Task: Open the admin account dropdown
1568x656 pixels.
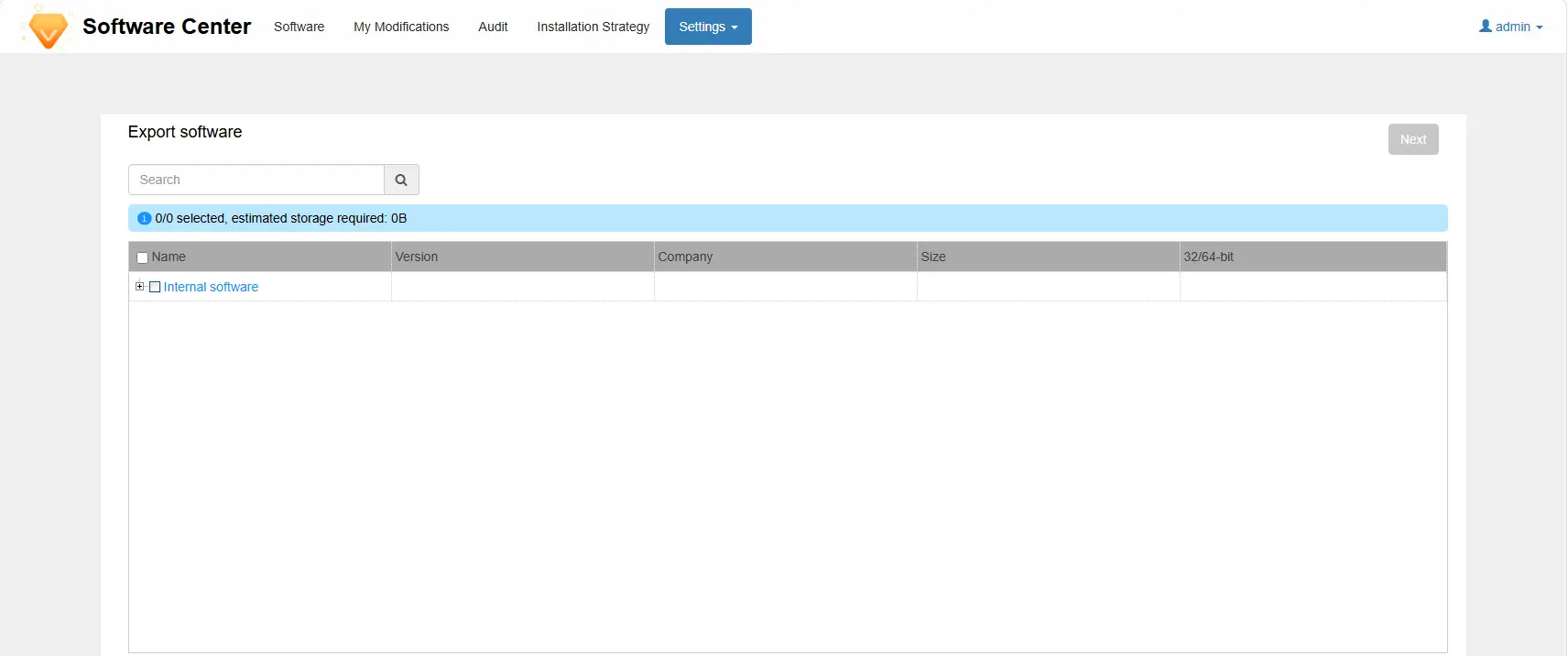Action: click(1511, 27)
